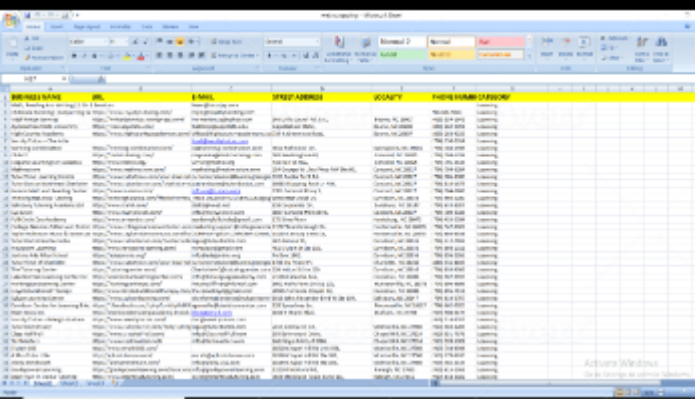
Task: Apply Accounting Number Format icon
Action: click(269, 55)
